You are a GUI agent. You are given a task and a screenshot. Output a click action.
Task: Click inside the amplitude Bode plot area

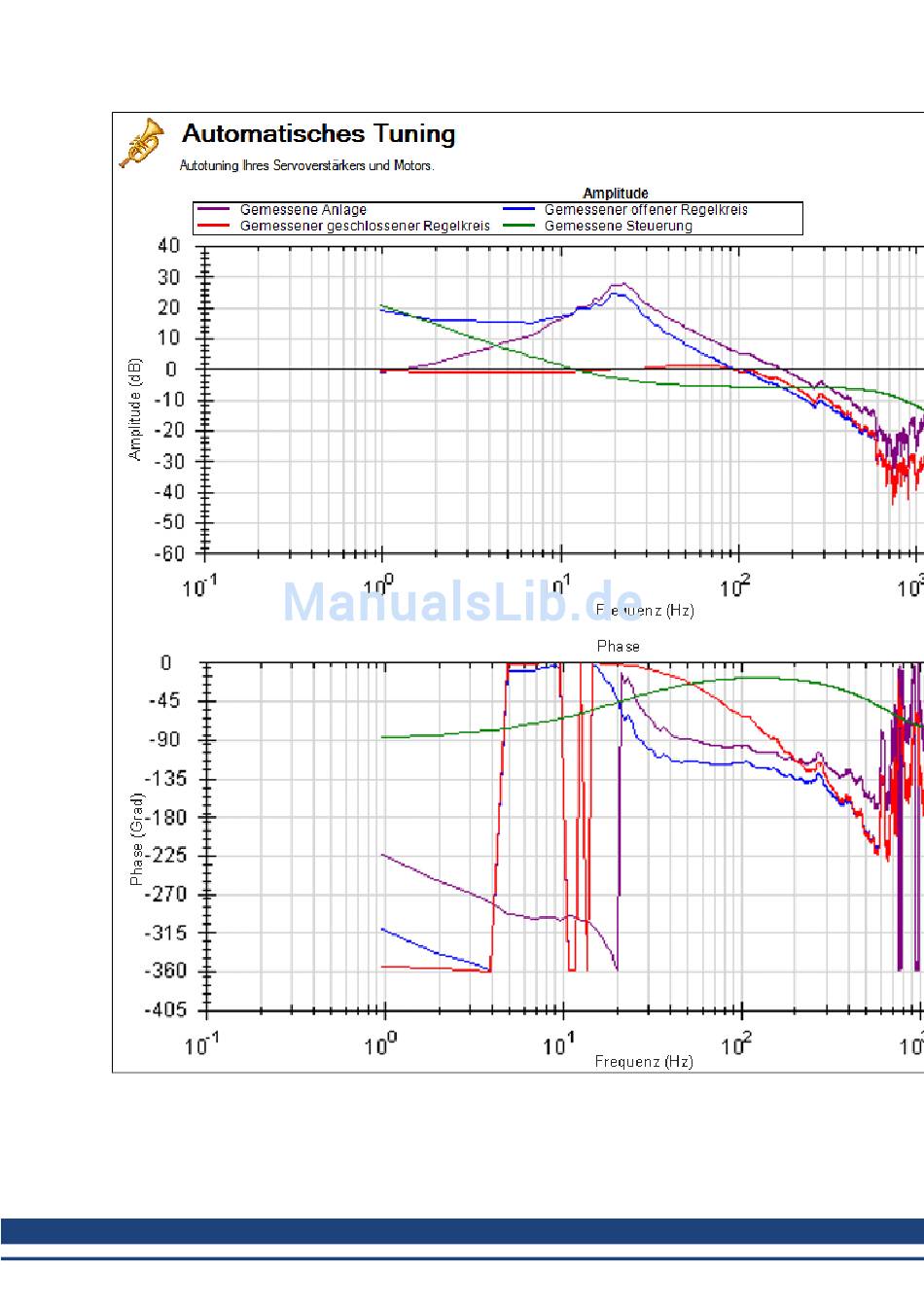(x=564, y=400)
